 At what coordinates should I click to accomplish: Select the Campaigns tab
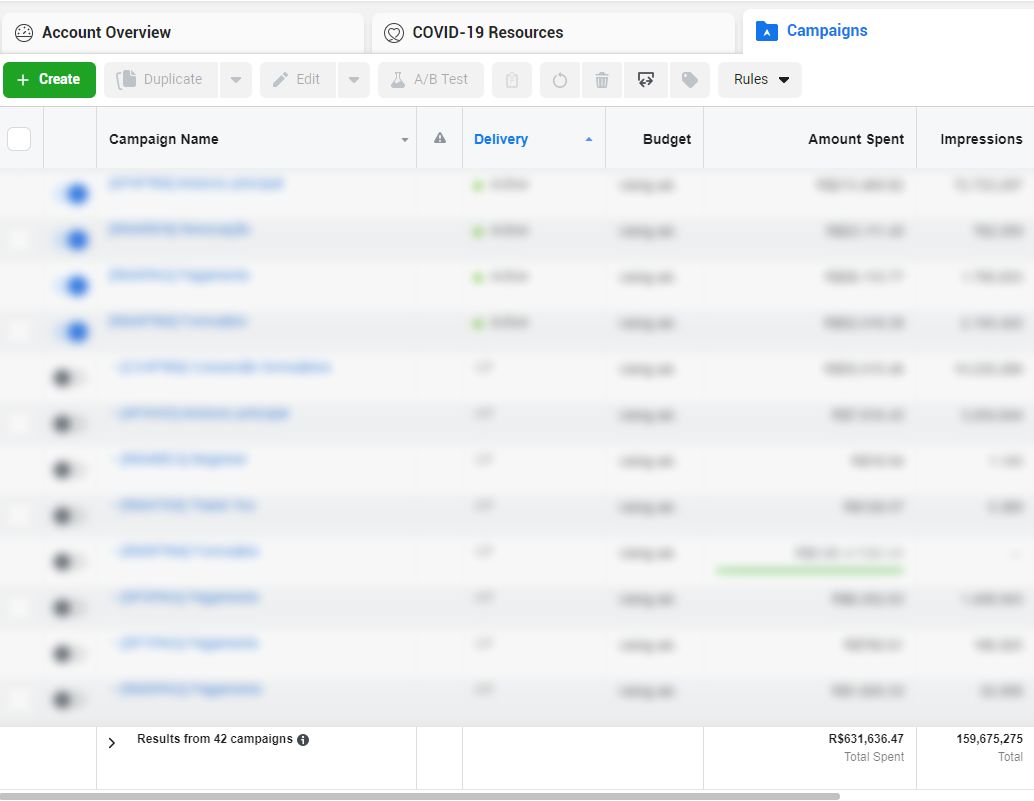point(888,31)
